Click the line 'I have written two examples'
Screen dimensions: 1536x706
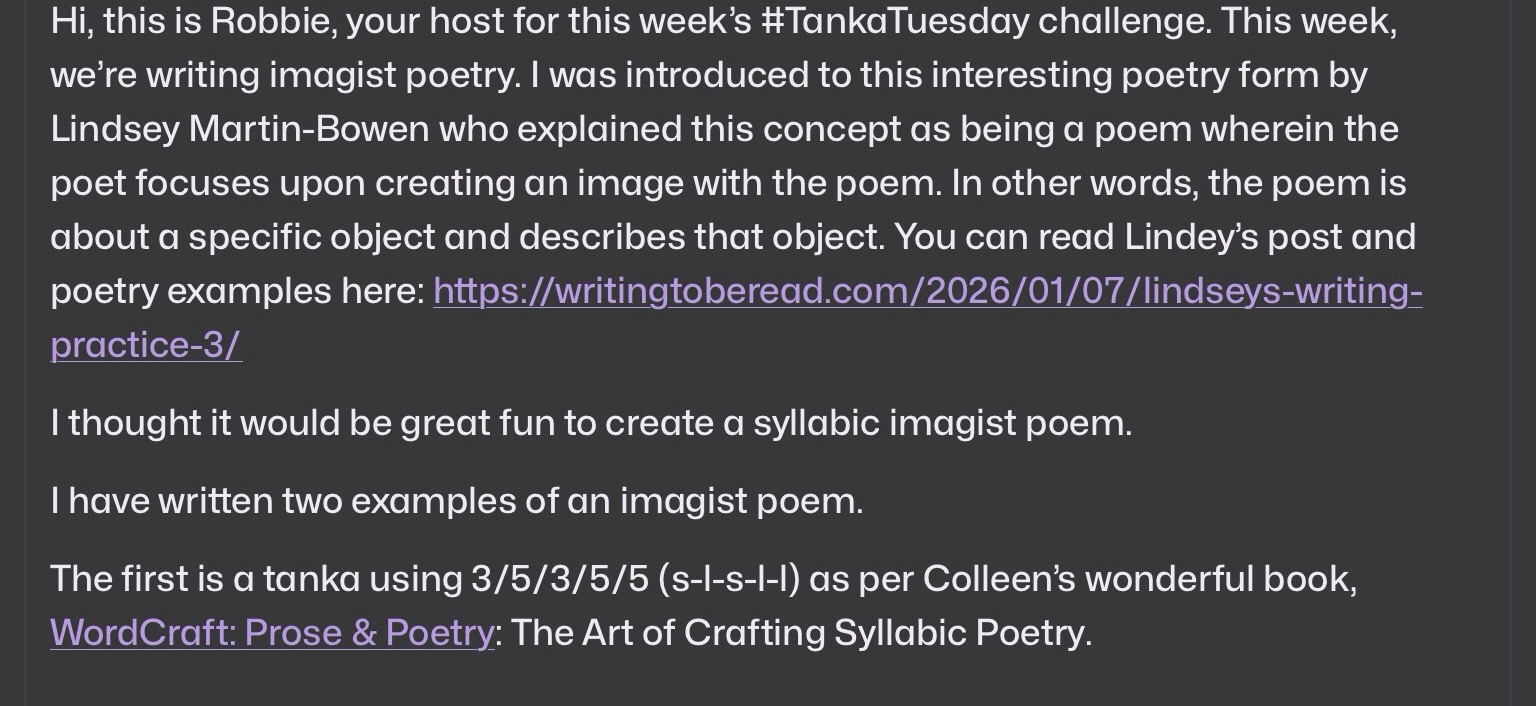pyautogui.click(x=456, y=501)
